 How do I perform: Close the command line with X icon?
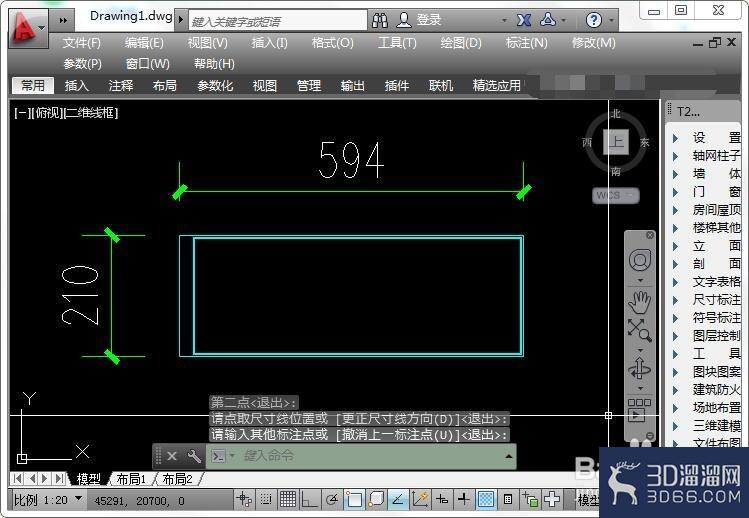[172, 456]
